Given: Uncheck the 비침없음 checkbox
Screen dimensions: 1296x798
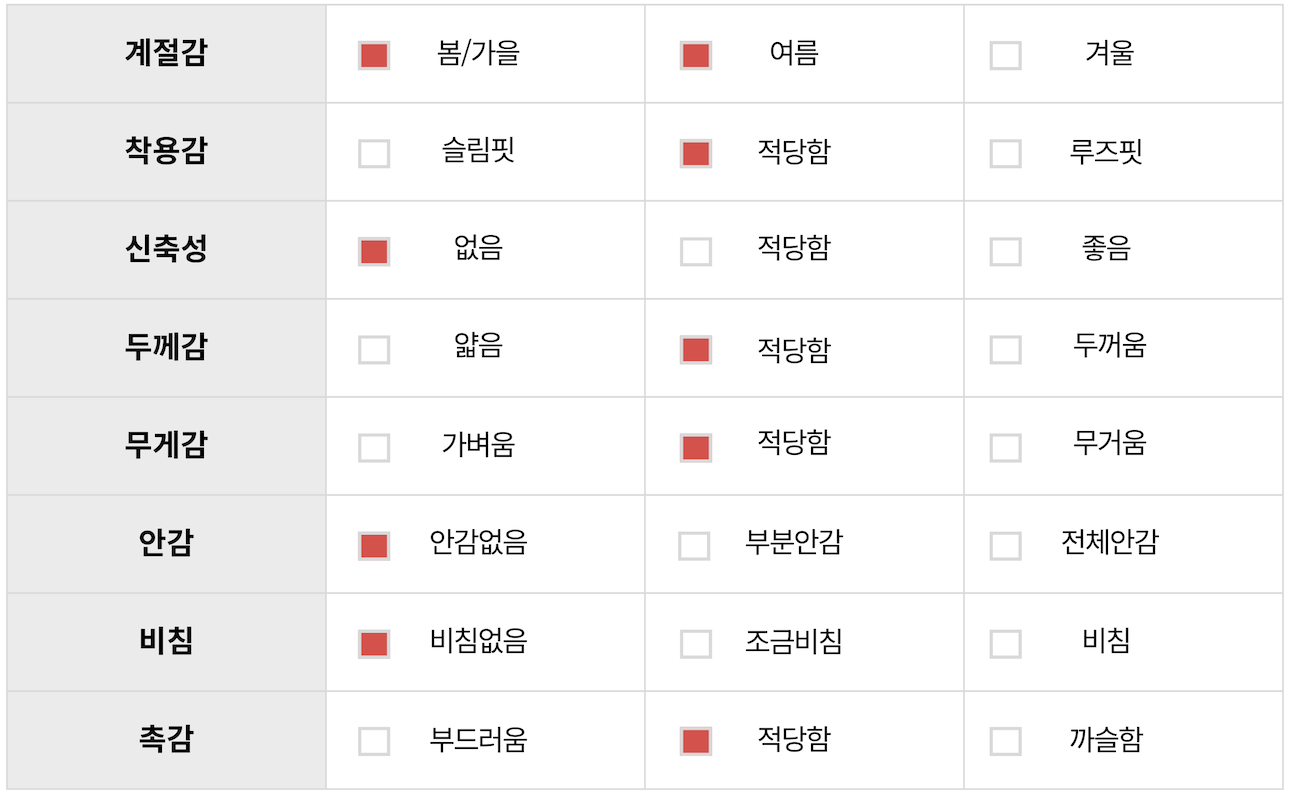Looking at the screenshot, I should tap(374, 643).
